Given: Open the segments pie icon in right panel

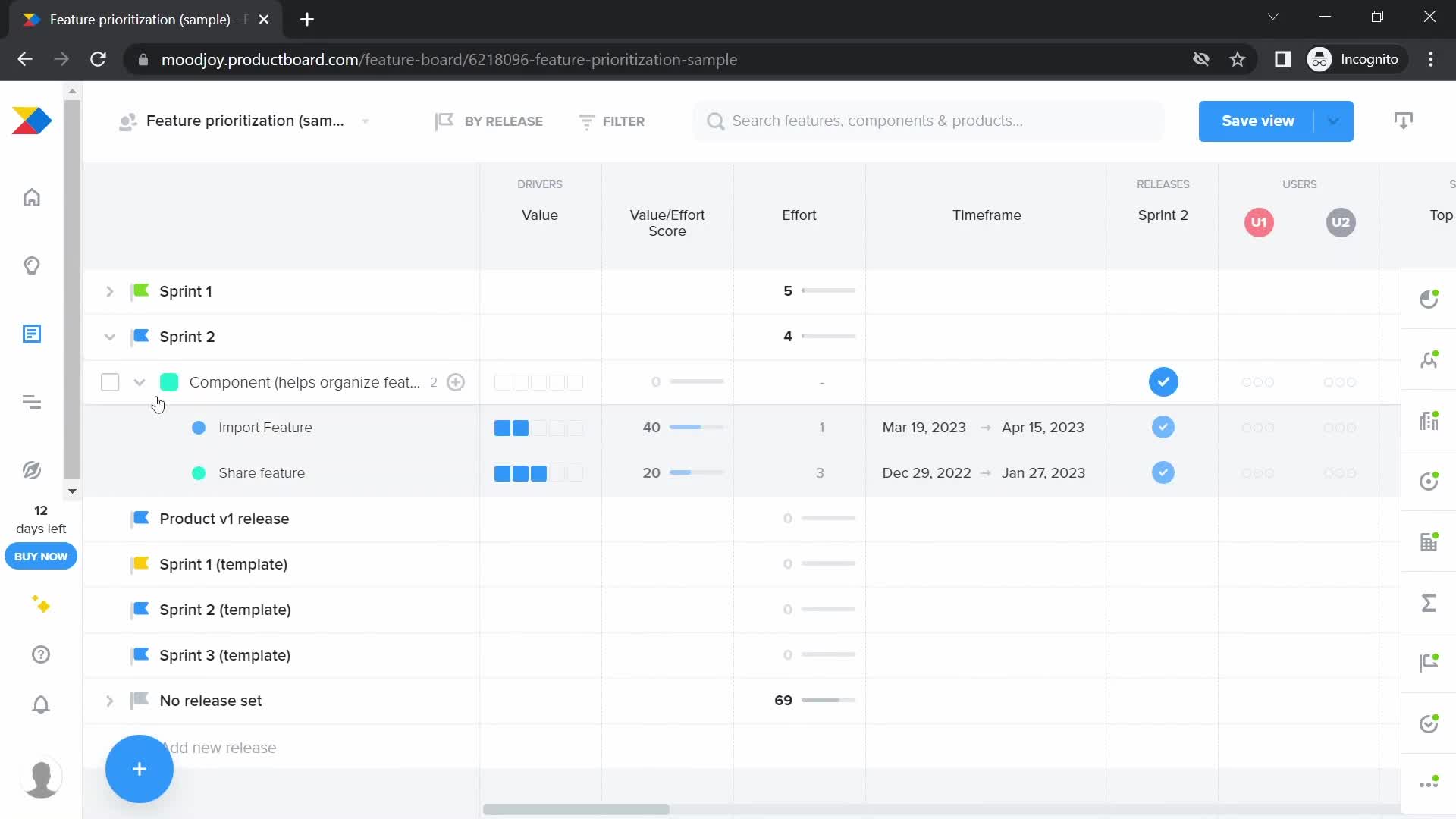Looking at the screenshot, I should (1429, 299).
